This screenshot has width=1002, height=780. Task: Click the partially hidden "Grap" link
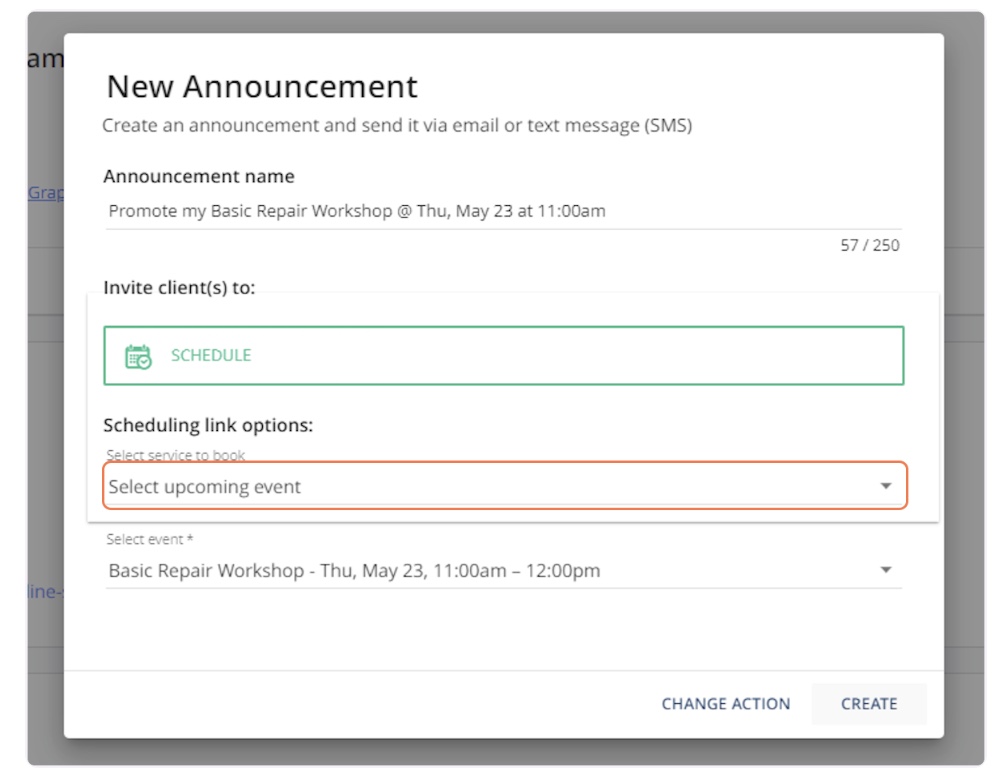(x=46, y=193)
